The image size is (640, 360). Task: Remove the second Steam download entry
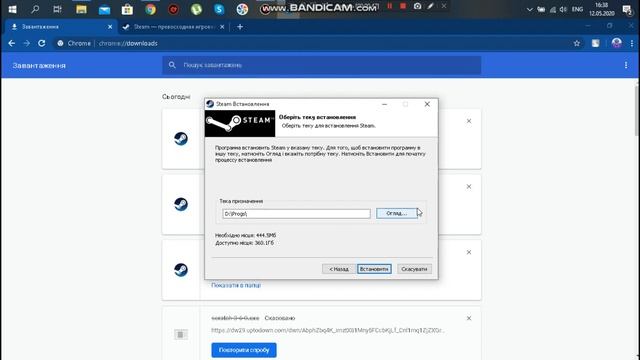469,187
